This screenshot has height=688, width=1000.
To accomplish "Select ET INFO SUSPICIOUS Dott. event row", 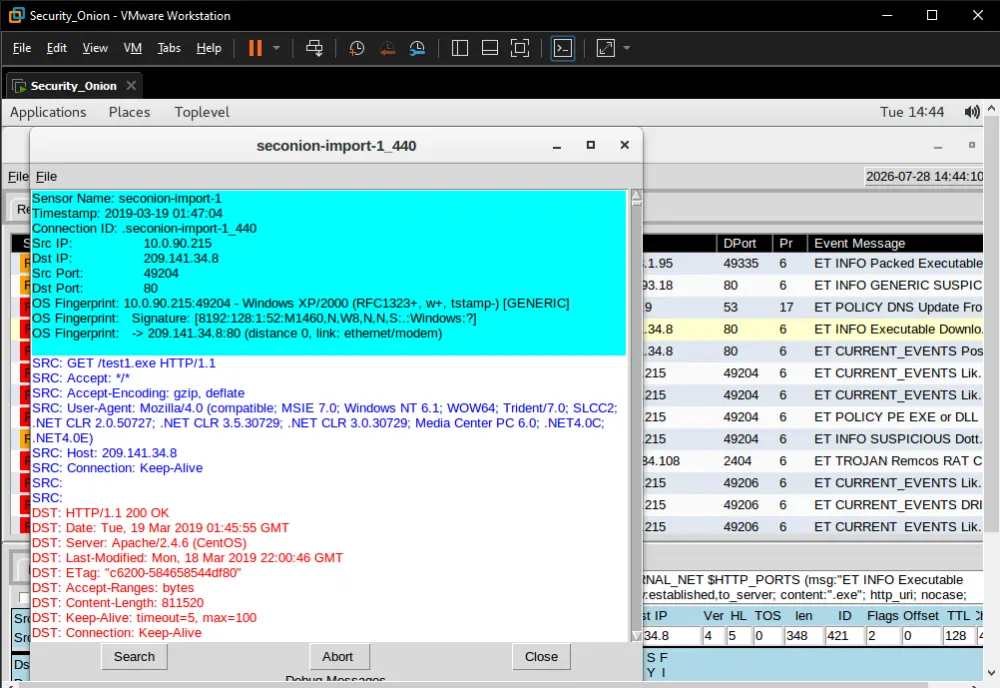I will click(x=812, y=439).
